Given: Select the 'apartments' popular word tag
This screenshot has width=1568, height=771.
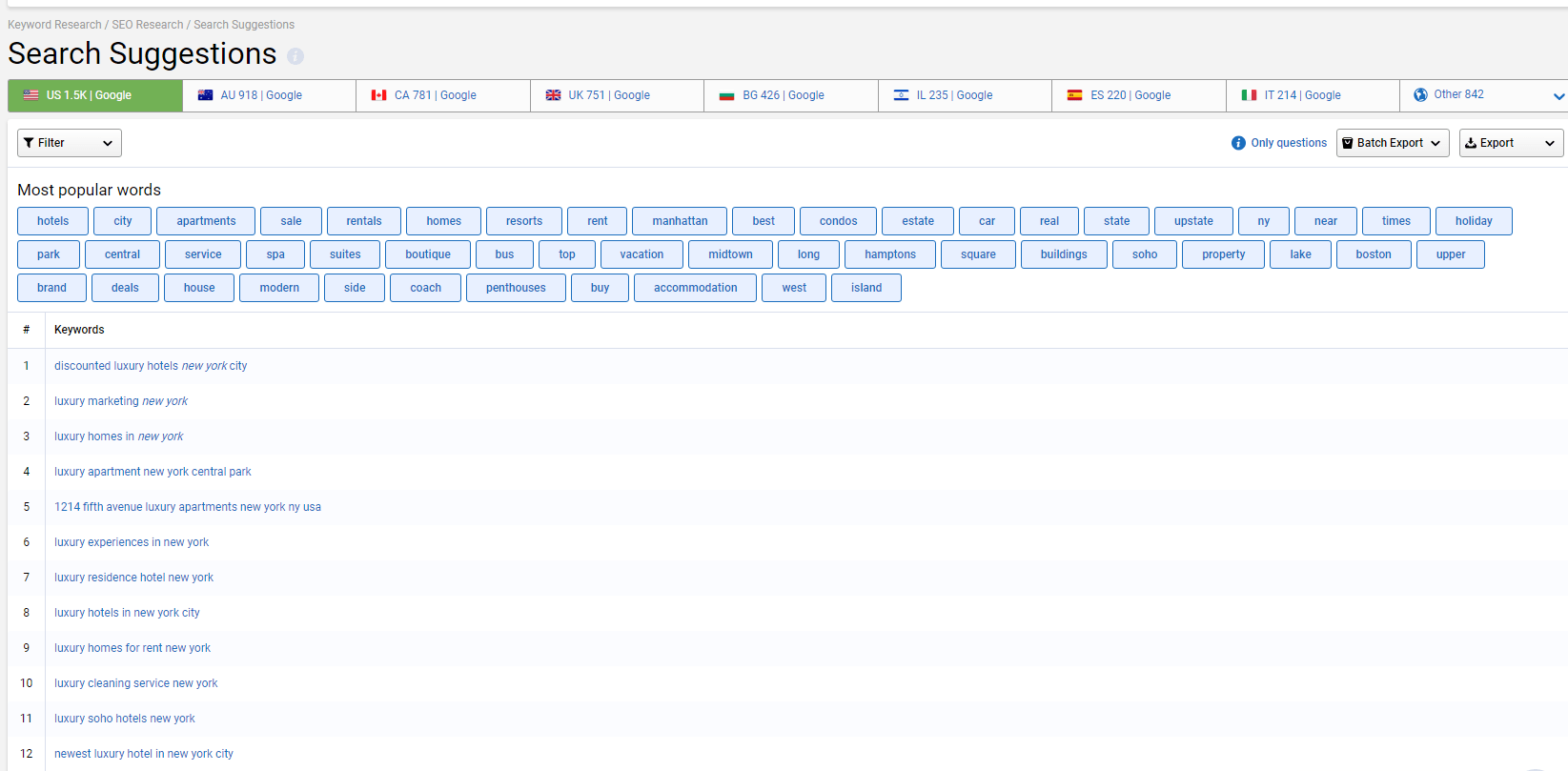Looking at the screenshot, I should 206,221.
